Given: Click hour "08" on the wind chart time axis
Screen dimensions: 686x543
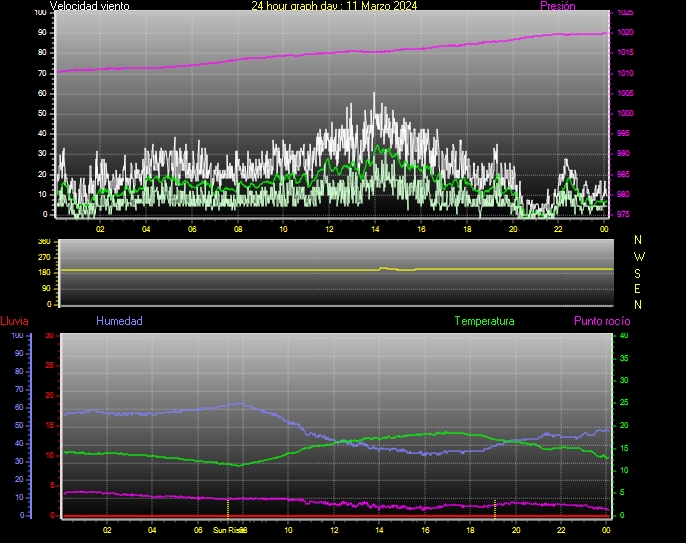Looking at the screenshot, I should 238,229.
